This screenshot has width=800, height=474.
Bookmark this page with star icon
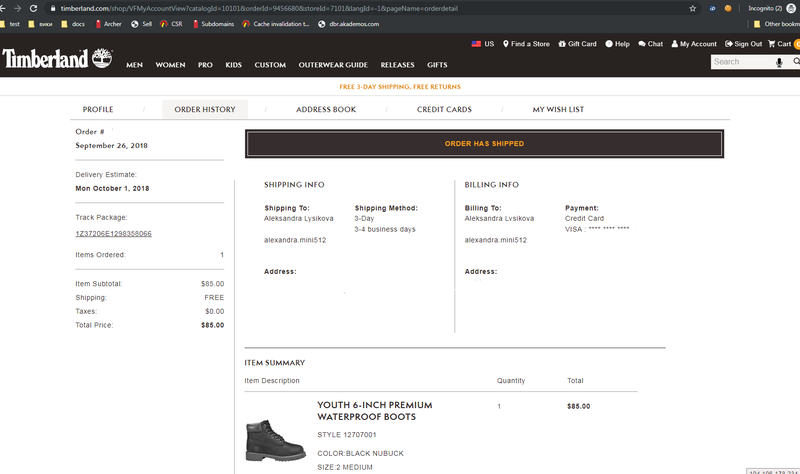tap(692, 8)
